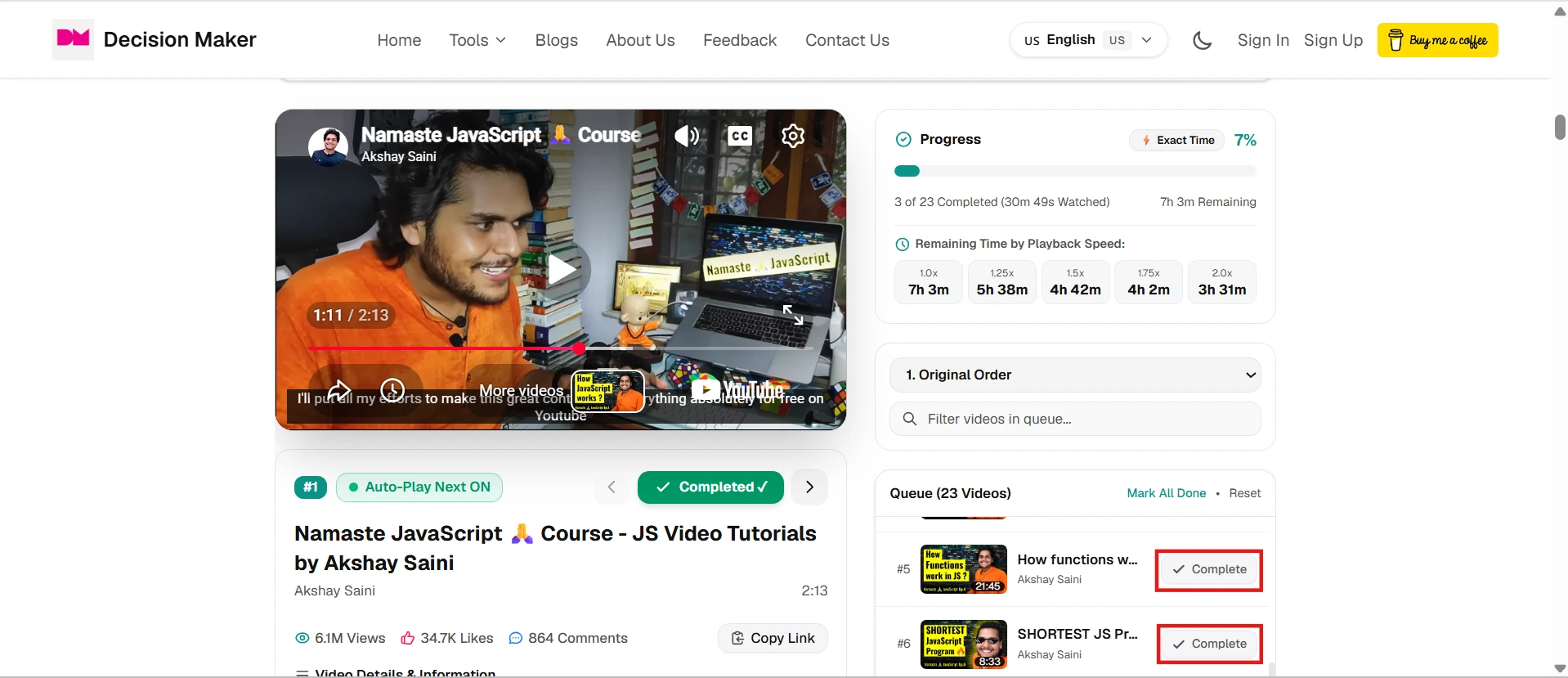Image resolution: width=1568 pixels, height=678 pixels.
Task: Go to next video arrow
Action: pyautogui.click(x=809, y=487)
